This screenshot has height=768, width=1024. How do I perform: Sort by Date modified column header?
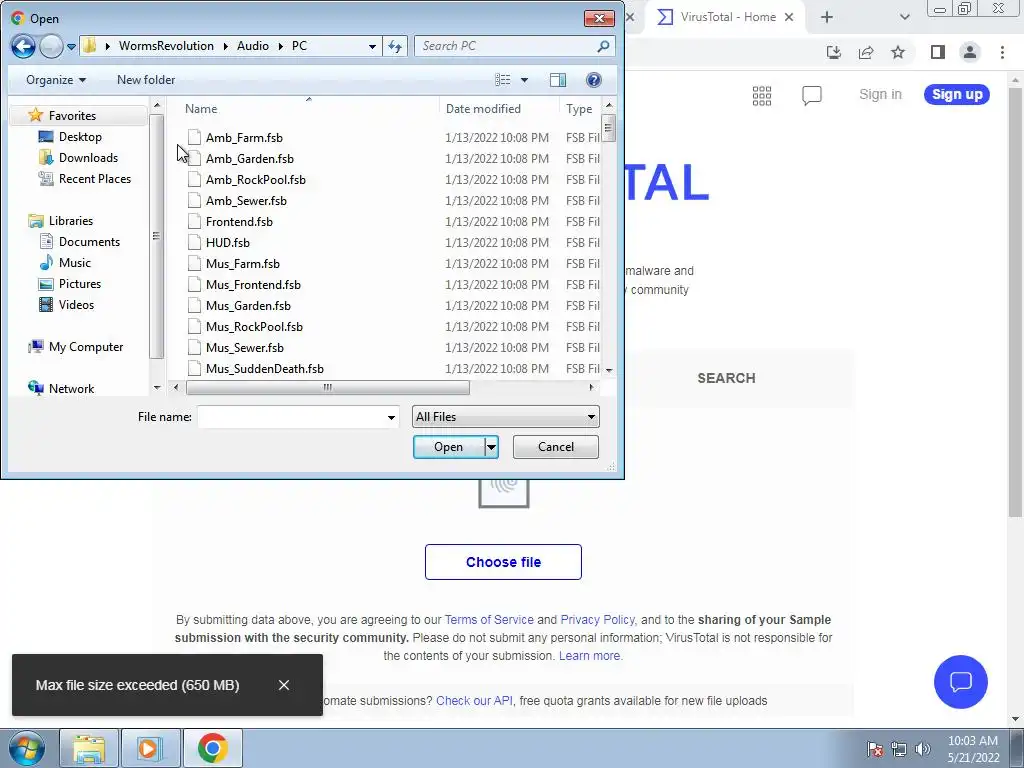(x=483, y=109)
